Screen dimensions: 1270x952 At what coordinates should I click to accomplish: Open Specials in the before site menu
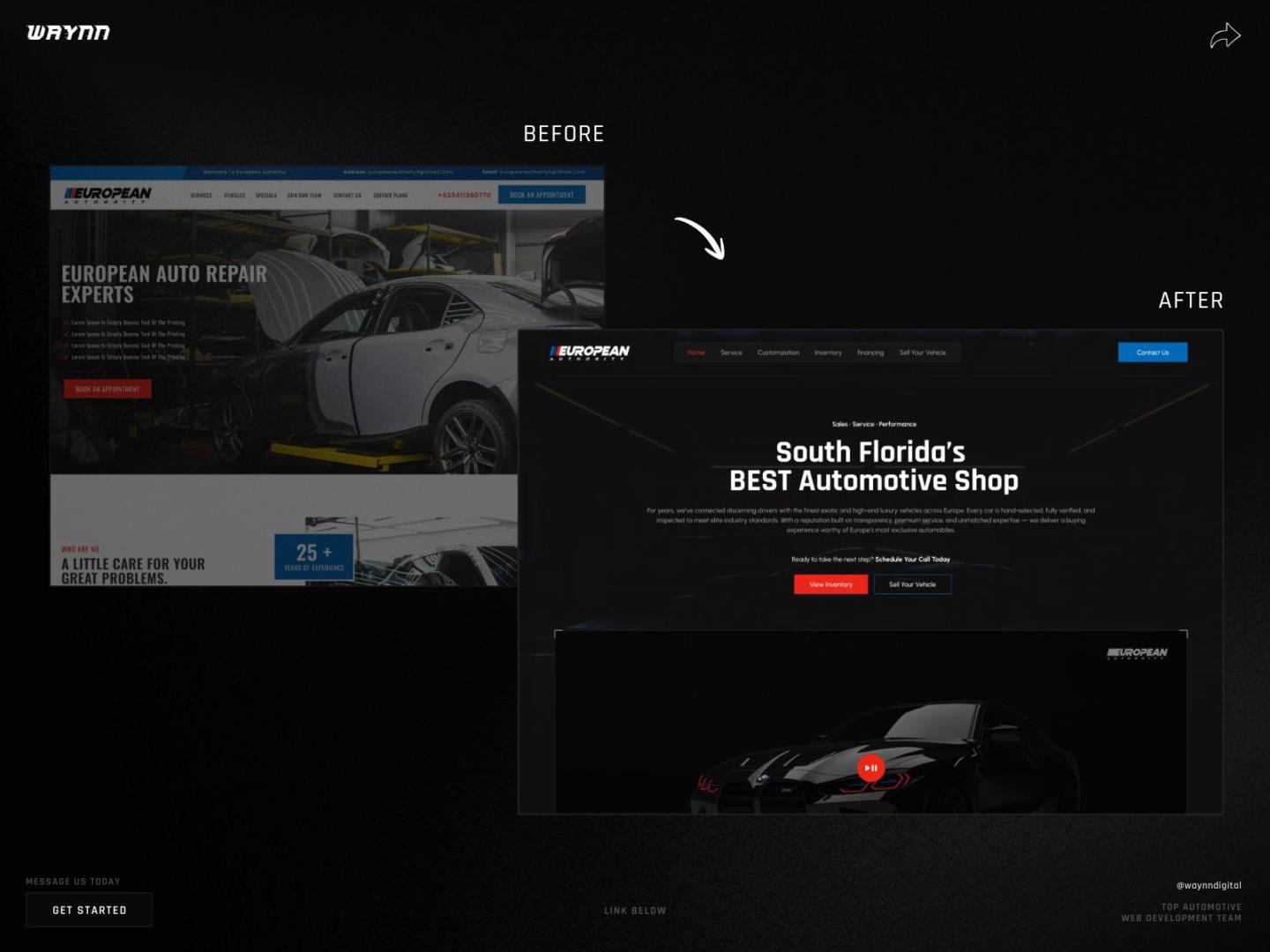tap(266, 196)
